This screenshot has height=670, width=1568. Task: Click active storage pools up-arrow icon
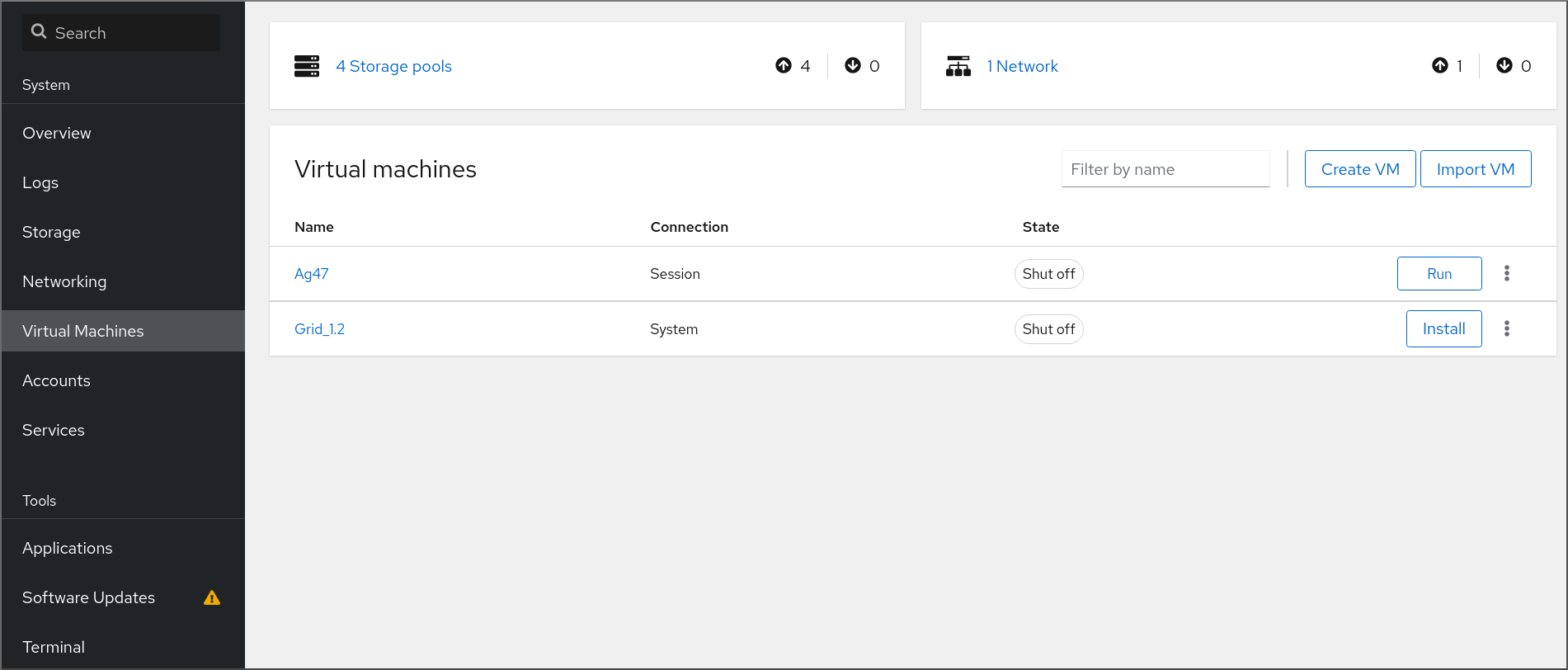point(784,65)
